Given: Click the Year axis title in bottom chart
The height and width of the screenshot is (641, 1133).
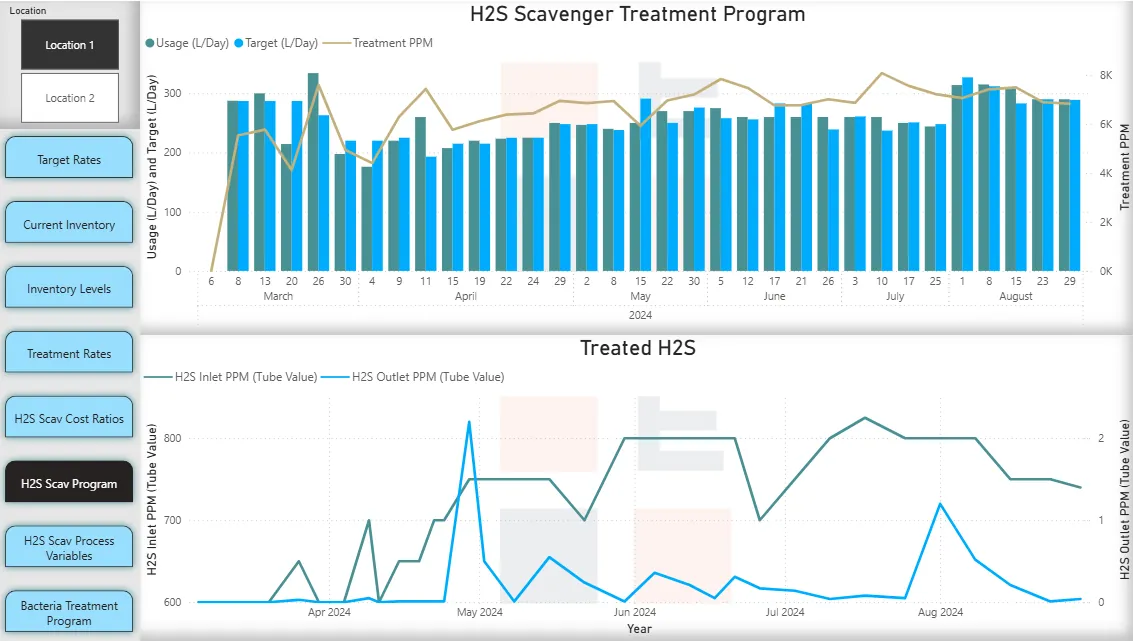Looking at the screenshot, I should pyautogui.click(x=639, y=629).
